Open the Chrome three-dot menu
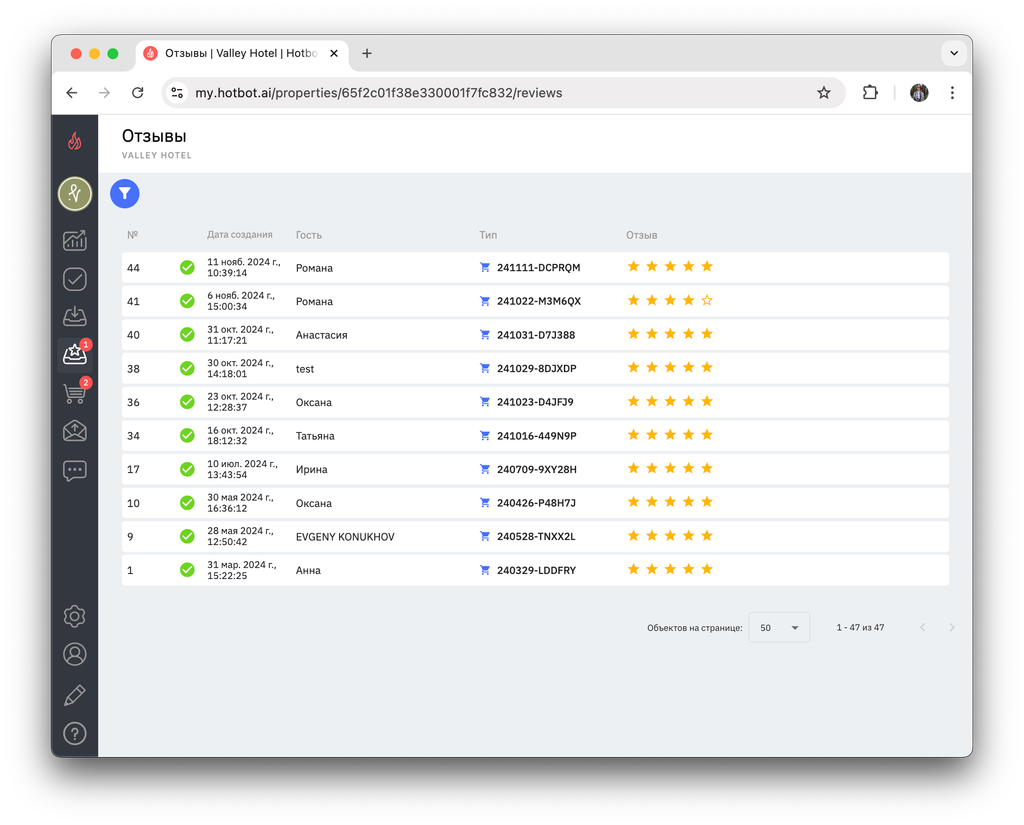Image resolution: width=1024 pixels, height=825 pixels. point(952,93)
